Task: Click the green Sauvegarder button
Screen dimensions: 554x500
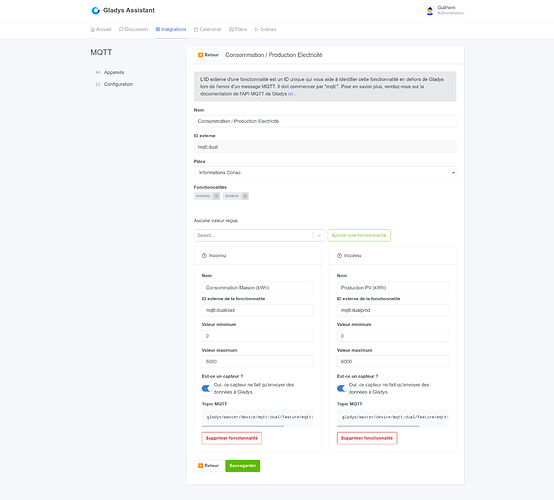Action: click(x=243, y=466)
